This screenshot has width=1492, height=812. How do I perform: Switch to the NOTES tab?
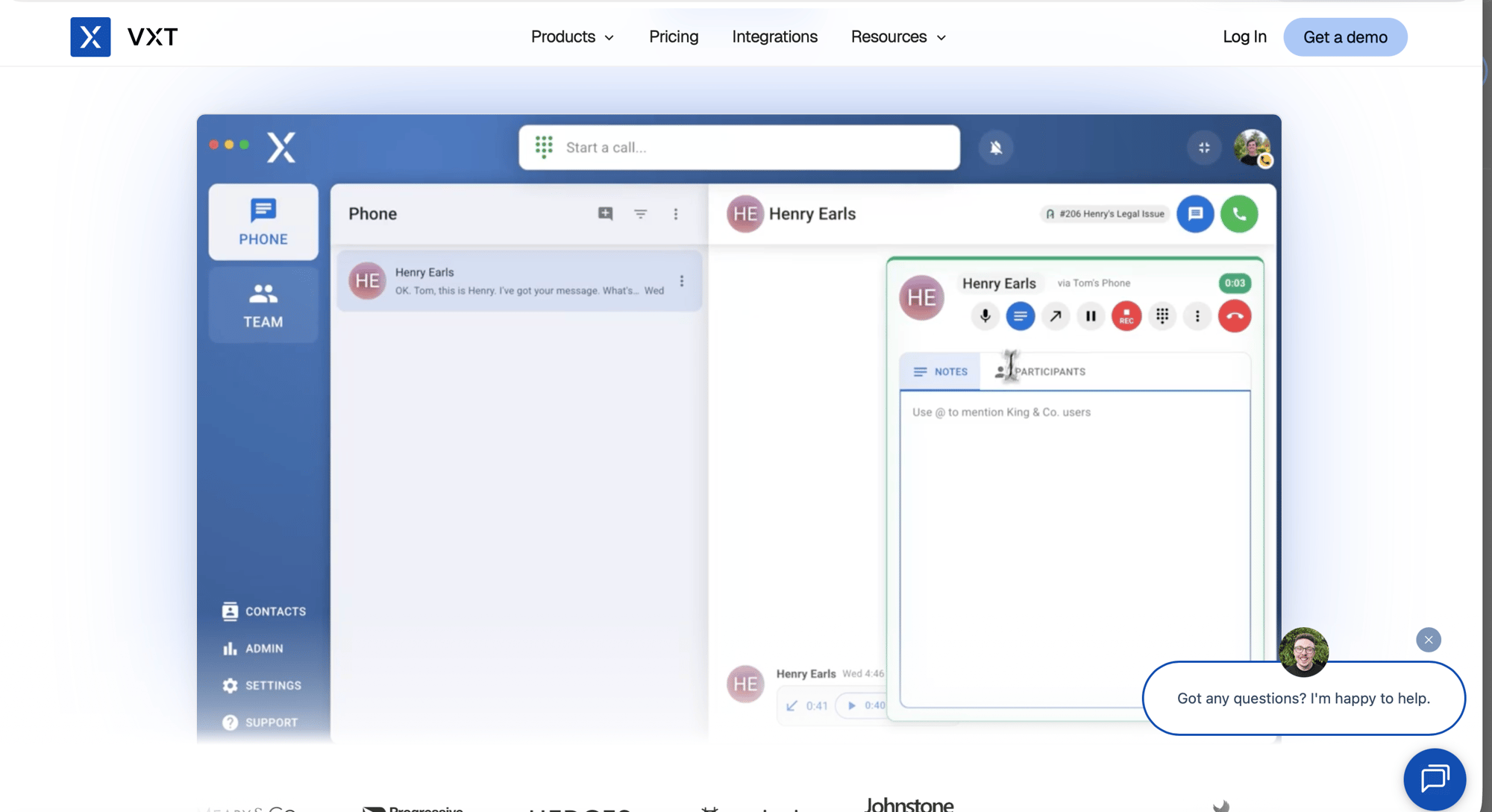(x=940, y=371)
